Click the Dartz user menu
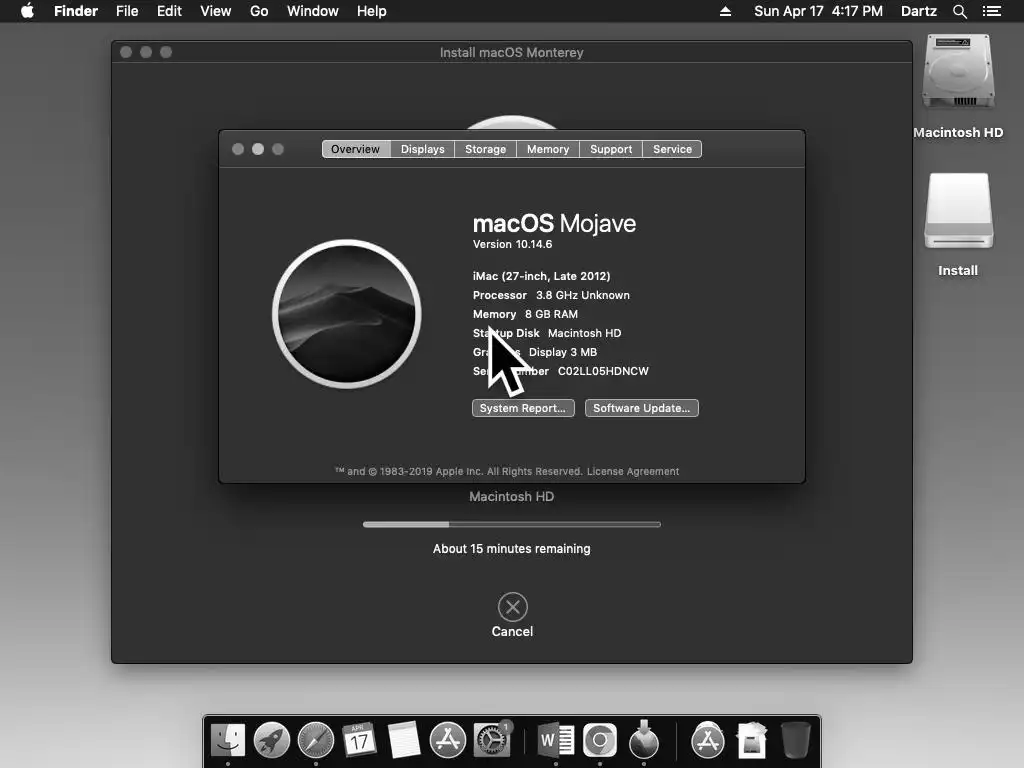The image size is (1024, 768). (x=919, y=11)
